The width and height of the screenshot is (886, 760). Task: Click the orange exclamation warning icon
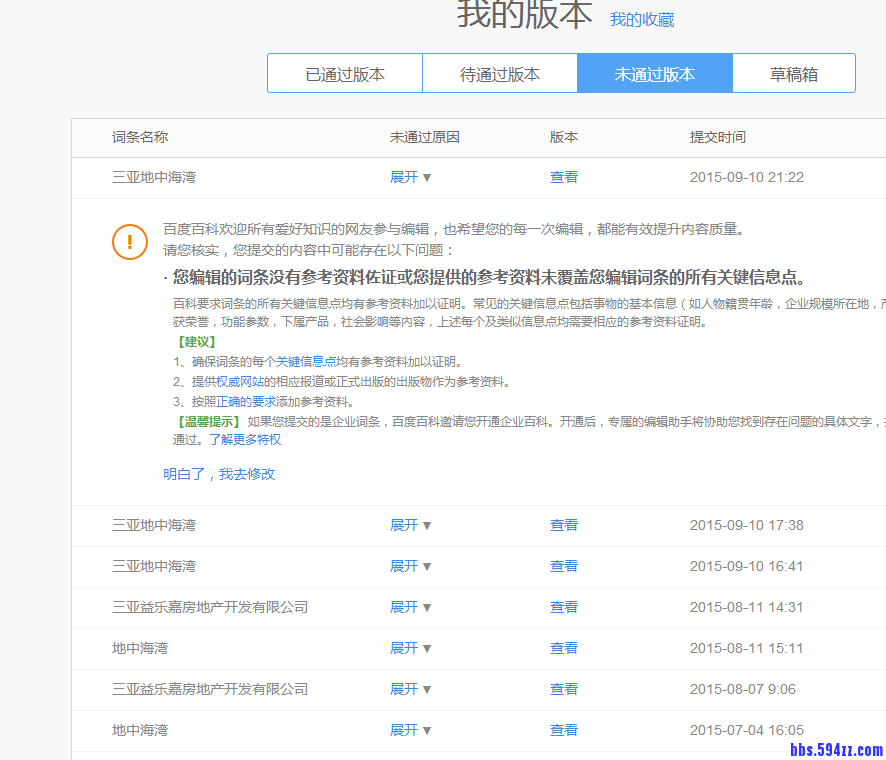tap(130, 241)
